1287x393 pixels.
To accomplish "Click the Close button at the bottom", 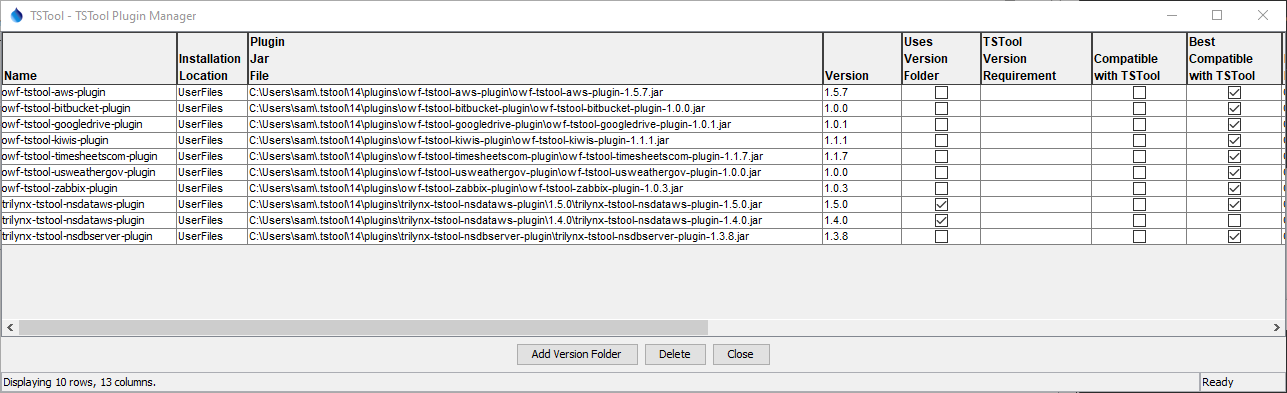I will pos(740,354).
